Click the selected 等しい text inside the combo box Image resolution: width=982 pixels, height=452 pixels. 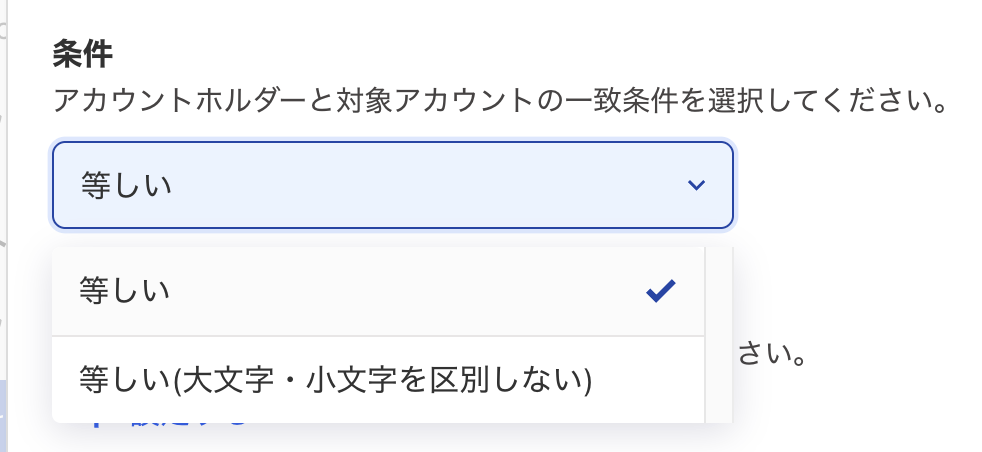pos(126,186)
